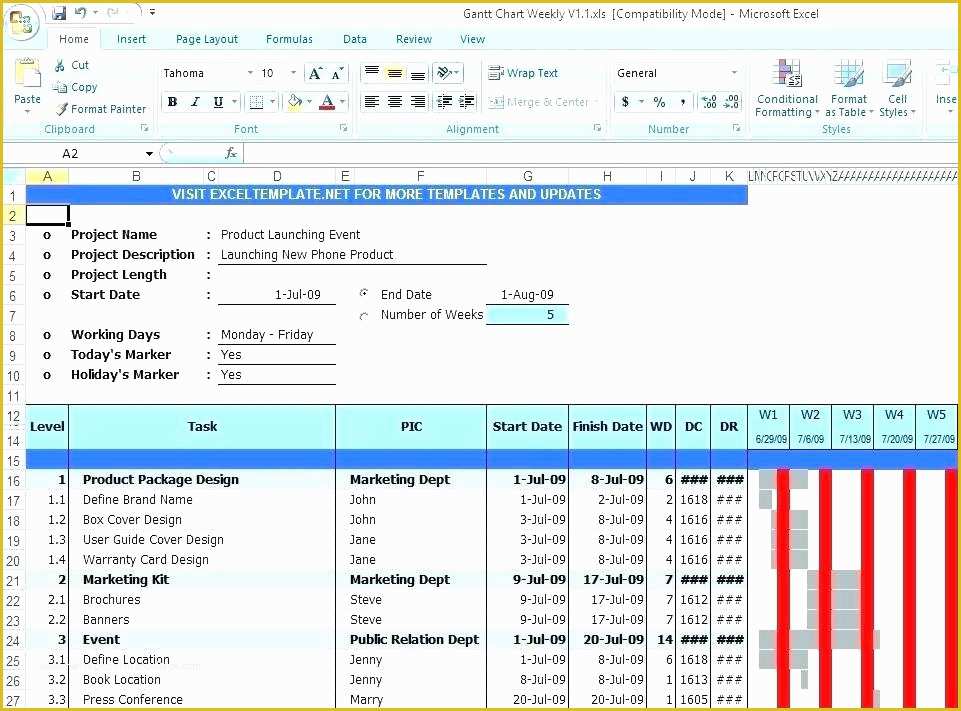The width and height of the screenshot is (961, 711).
Task: Increase font size with Grow Font
Action: click(x=316, y=74)
